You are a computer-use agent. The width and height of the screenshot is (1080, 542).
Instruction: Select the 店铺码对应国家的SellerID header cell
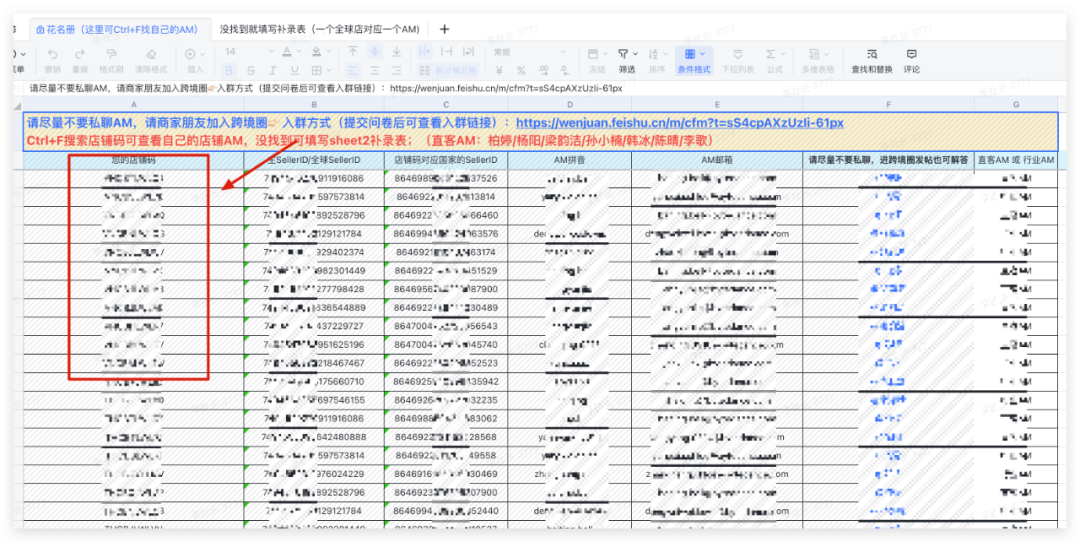[446, 160]
